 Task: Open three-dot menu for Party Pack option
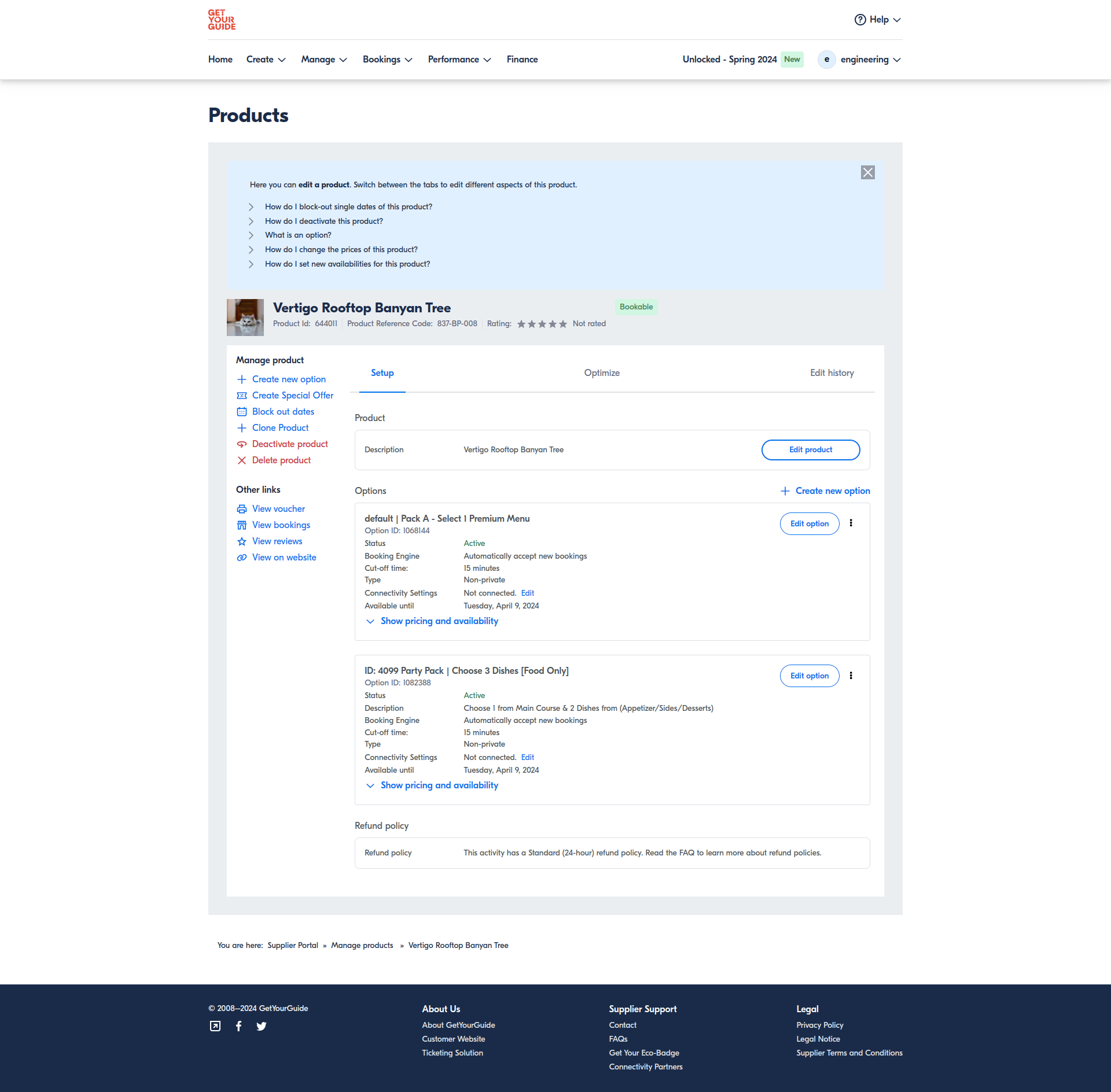[851, 676]
